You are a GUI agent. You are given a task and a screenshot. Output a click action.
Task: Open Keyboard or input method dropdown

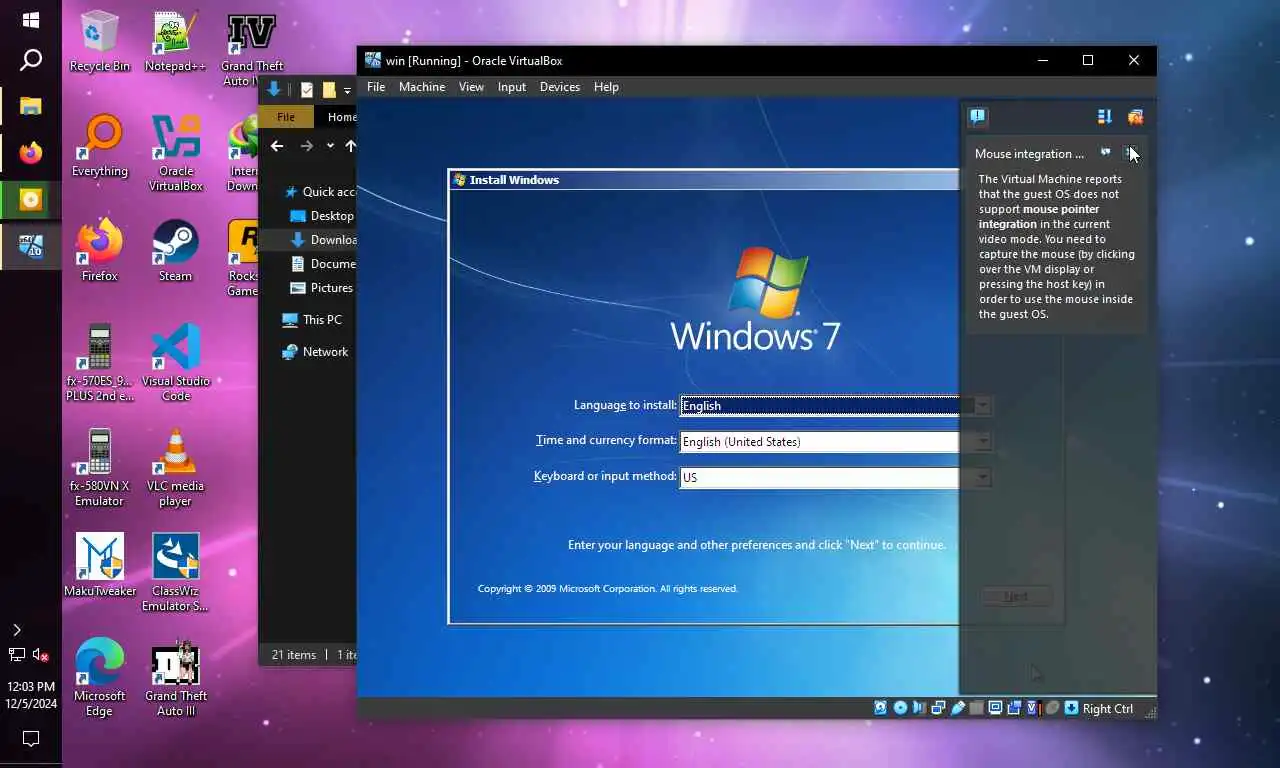pos(982,477)
